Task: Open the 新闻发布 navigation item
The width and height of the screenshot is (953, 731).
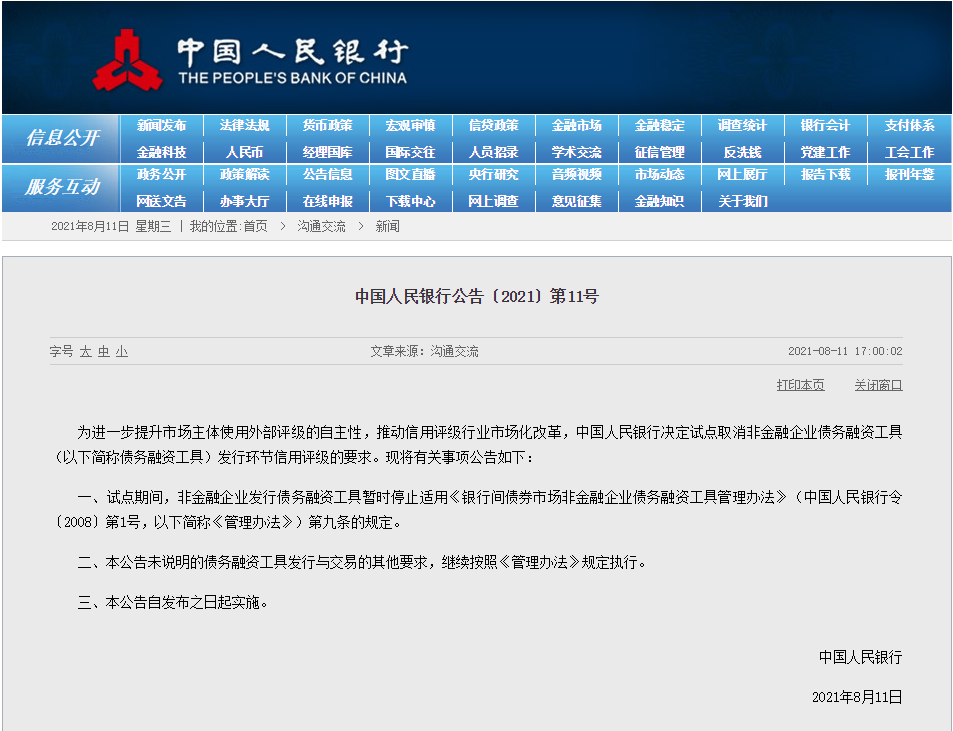Action: coord(162,126)
